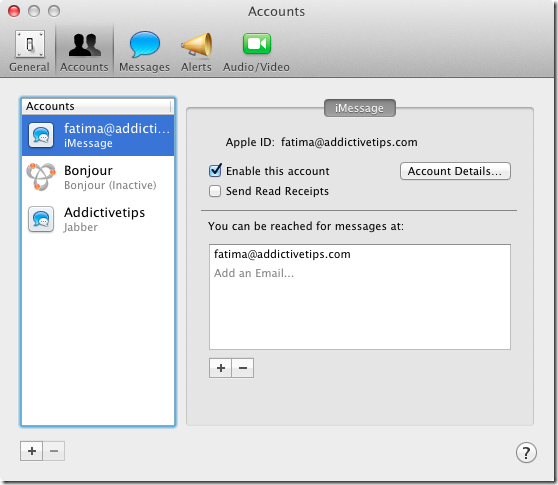
Task: Add a new email address with plus
Action: click(221, 368)
